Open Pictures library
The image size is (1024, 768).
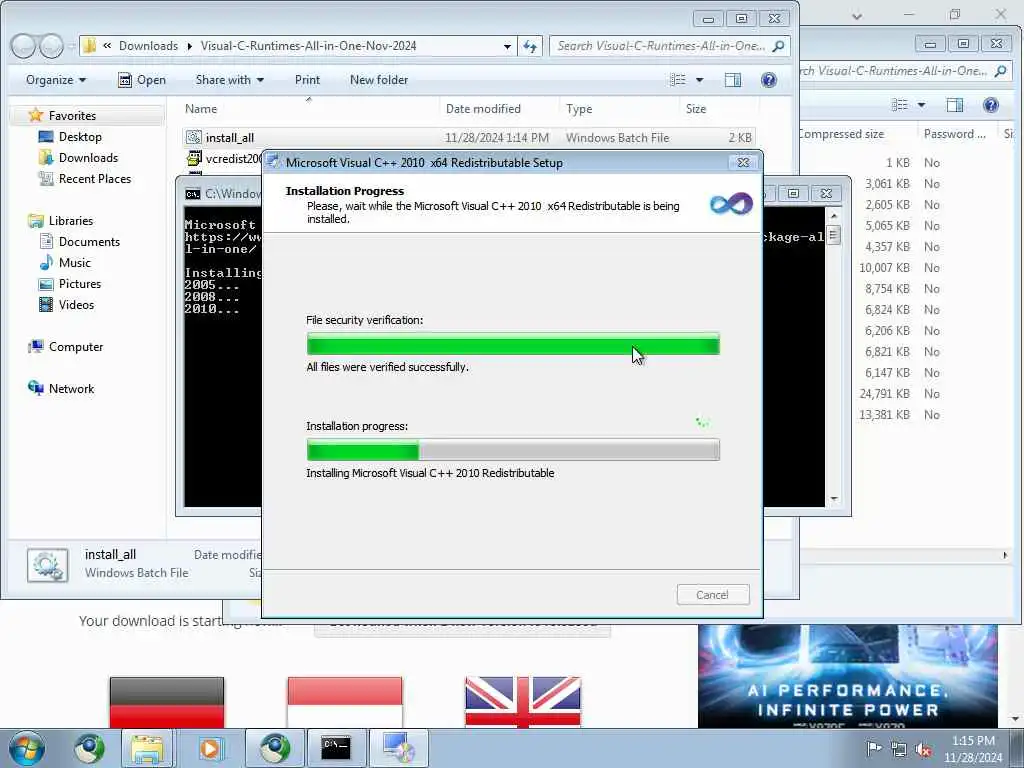pos(80,283)
